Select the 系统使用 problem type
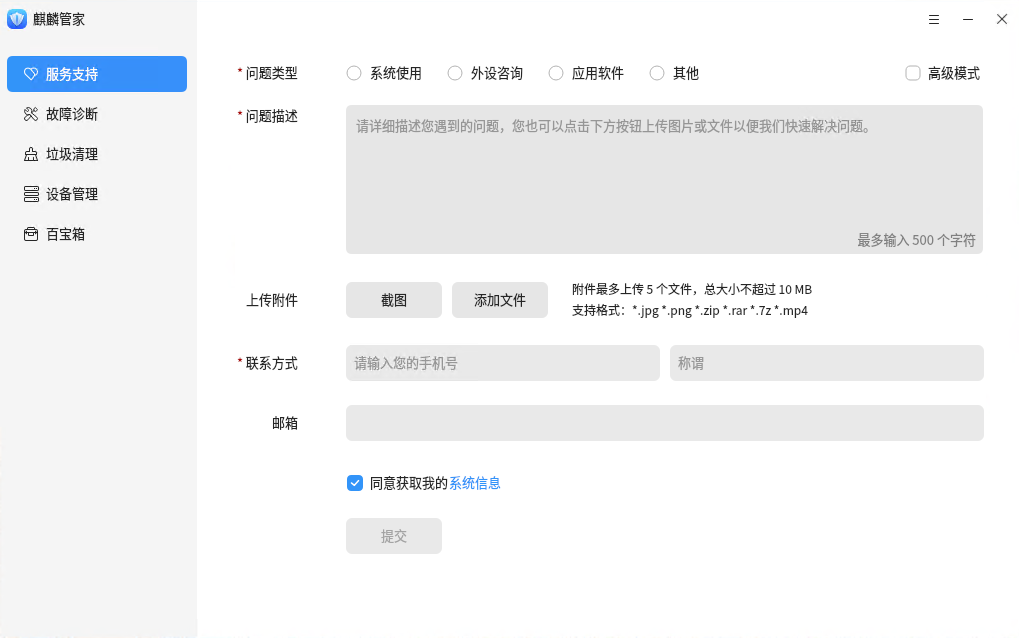 (x=354, y=73)
